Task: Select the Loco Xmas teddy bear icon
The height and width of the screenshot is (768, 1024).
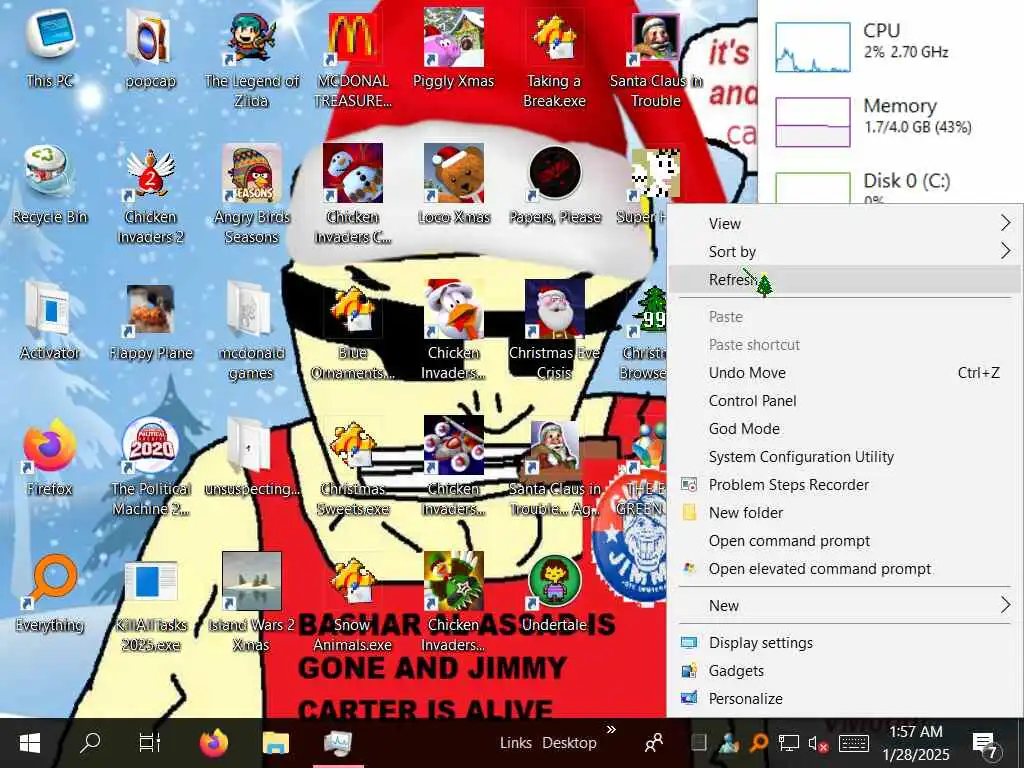Action: [x=454, y=185]
